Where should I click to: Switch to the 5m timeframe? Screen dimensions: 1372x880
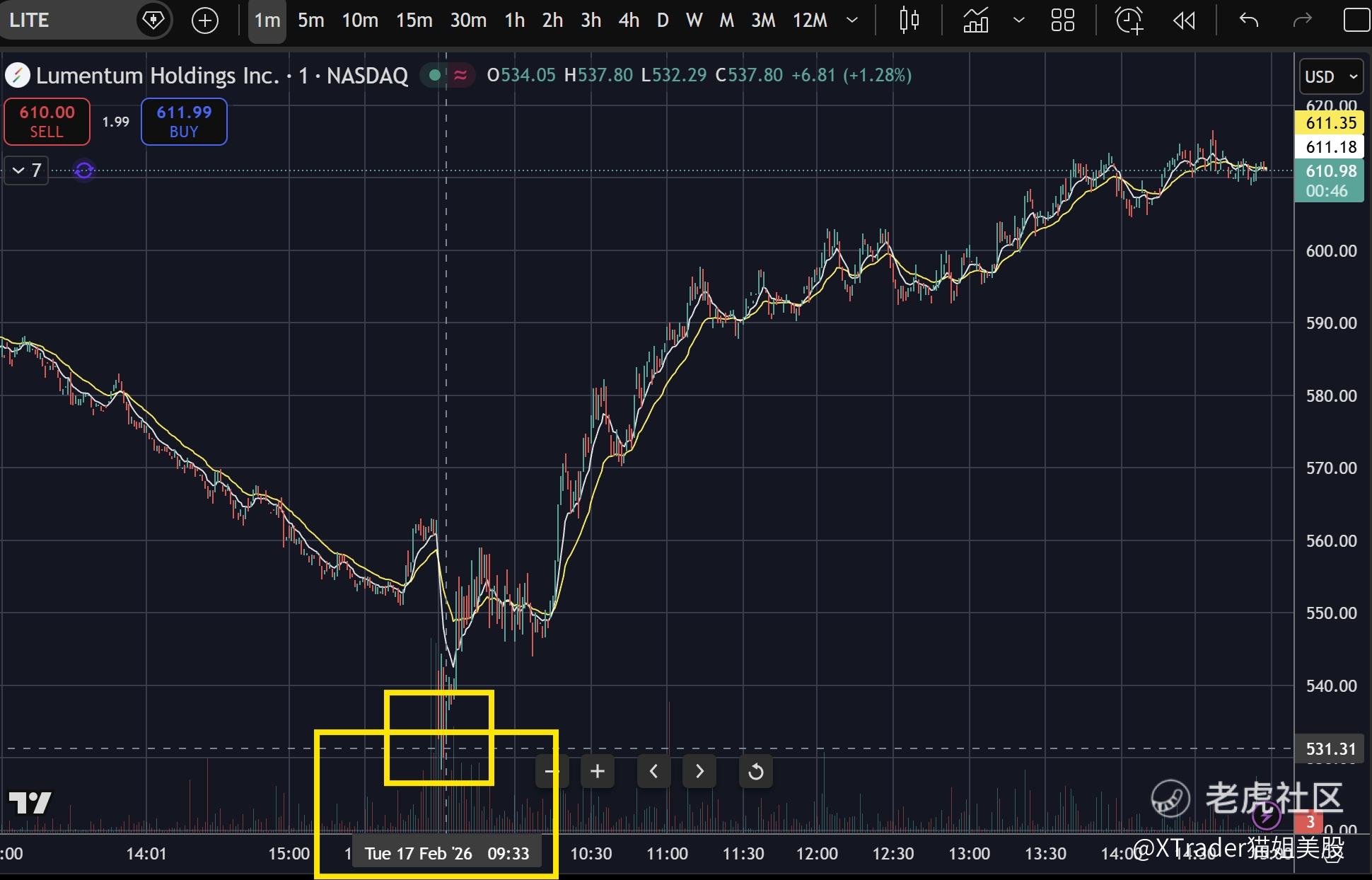[x=310, y=21]
